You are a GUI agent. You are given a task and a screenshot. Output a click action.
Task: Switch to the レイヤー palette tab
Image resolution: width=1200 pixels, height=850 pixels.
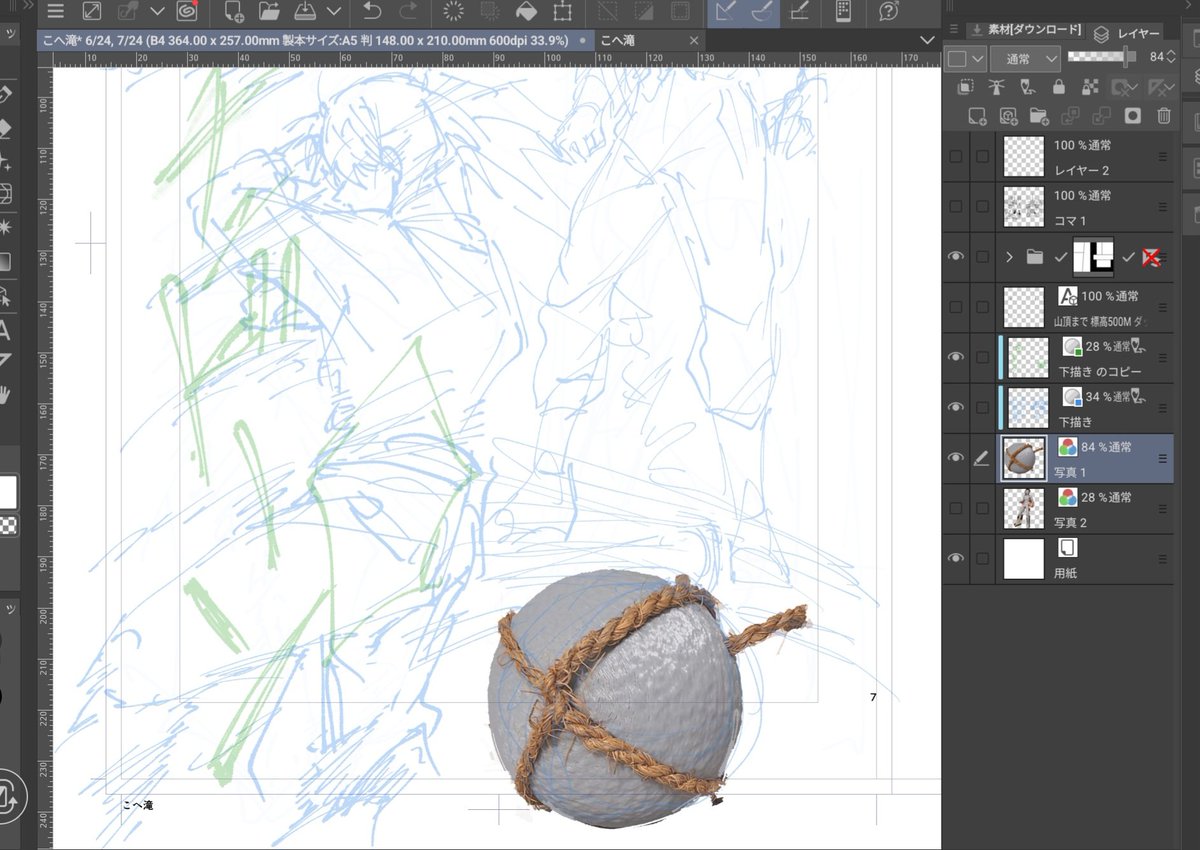pyautogui.click(x=1128, y=33)
